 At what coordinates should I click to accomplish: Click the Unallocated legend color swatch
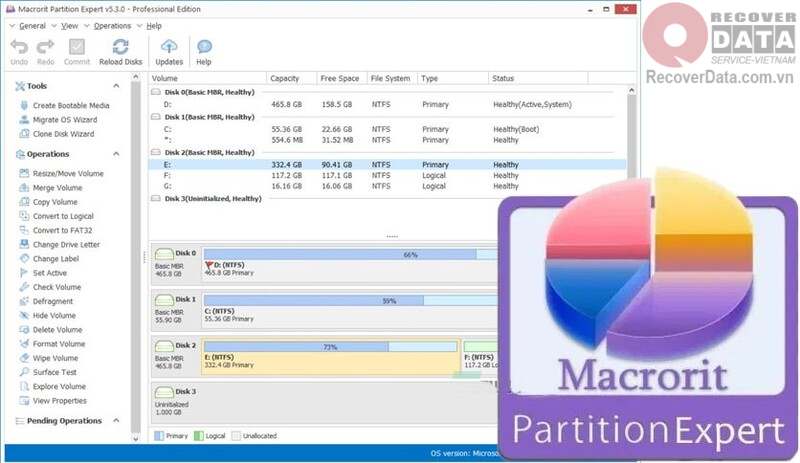tap(236, 436)
